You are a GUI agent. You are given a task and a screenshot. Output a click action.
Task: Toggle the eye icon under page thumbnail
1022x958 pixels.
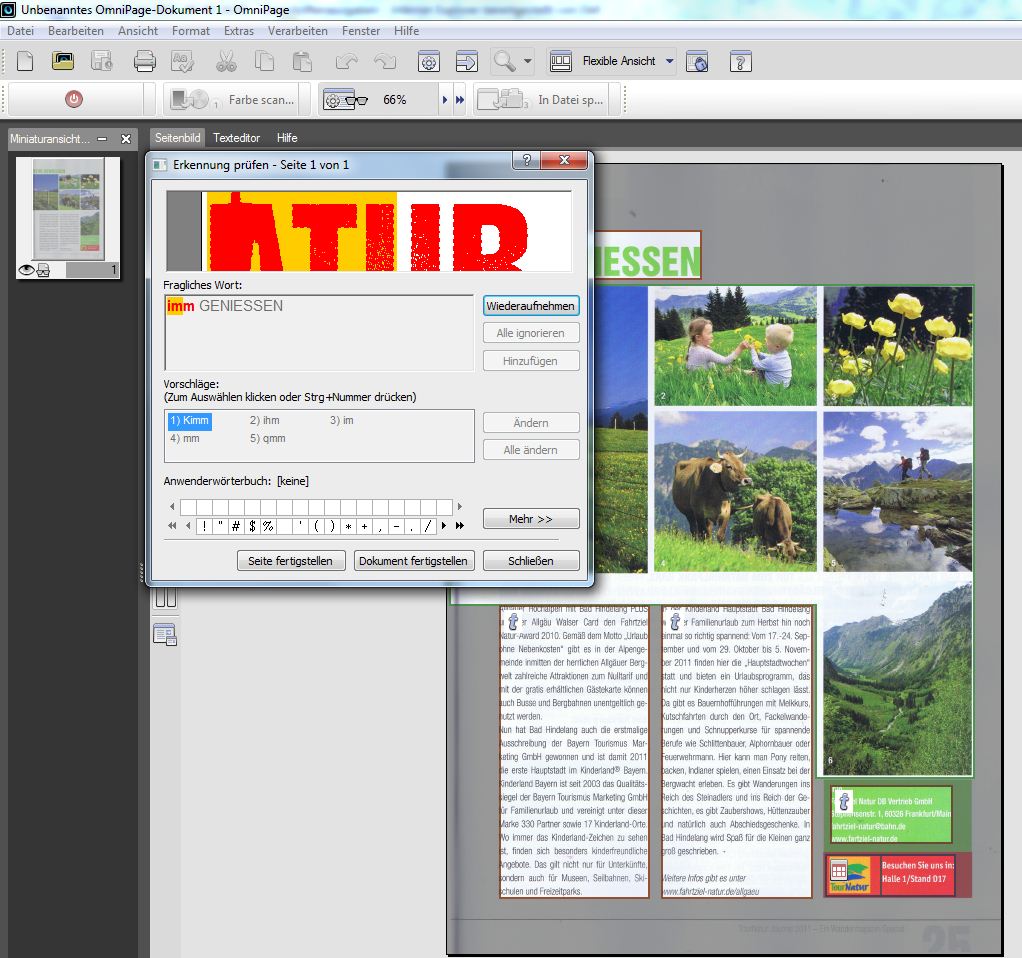(x=27, y=270)
